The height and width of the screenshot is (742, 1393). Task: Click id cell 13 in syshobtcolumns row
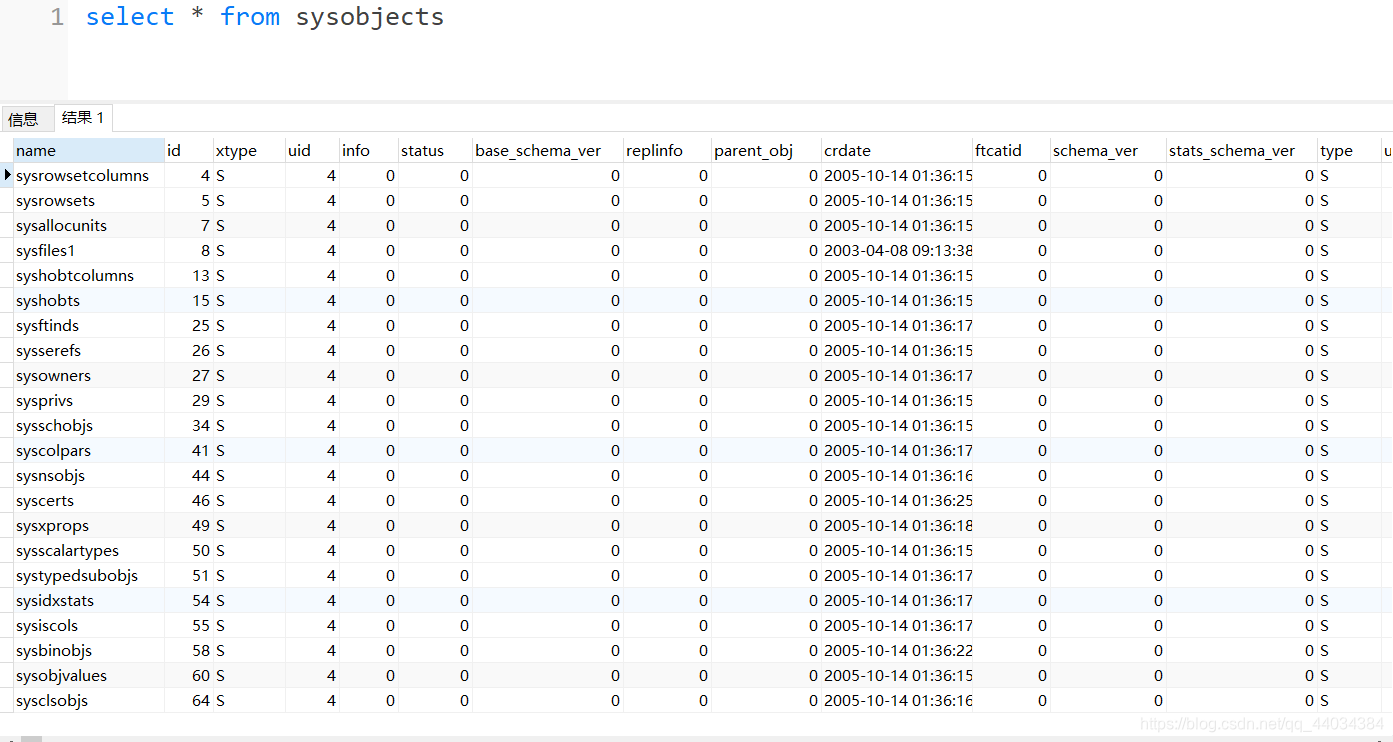coord(189,275)
